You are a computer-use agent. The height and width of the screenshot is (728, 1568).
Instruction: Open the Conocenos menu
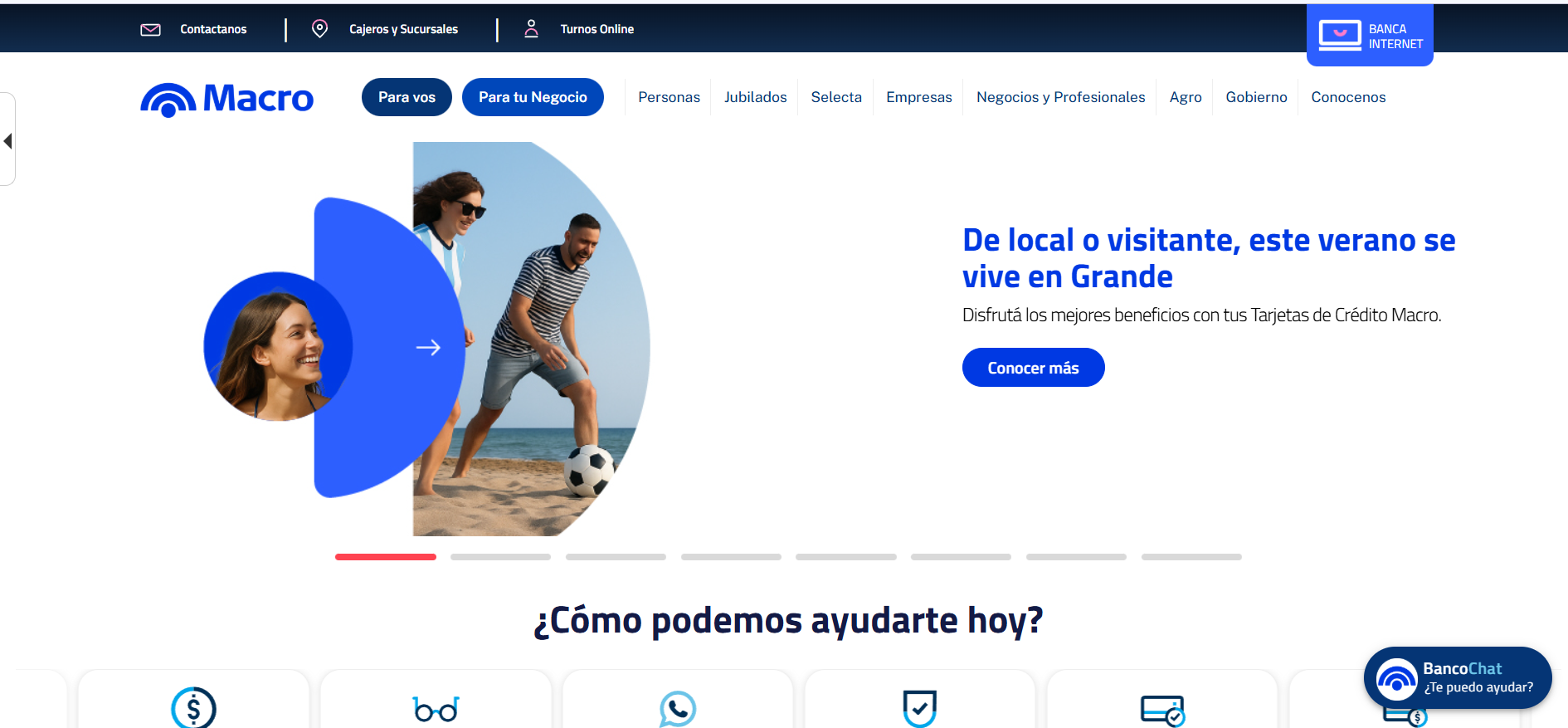[1348, 97]
